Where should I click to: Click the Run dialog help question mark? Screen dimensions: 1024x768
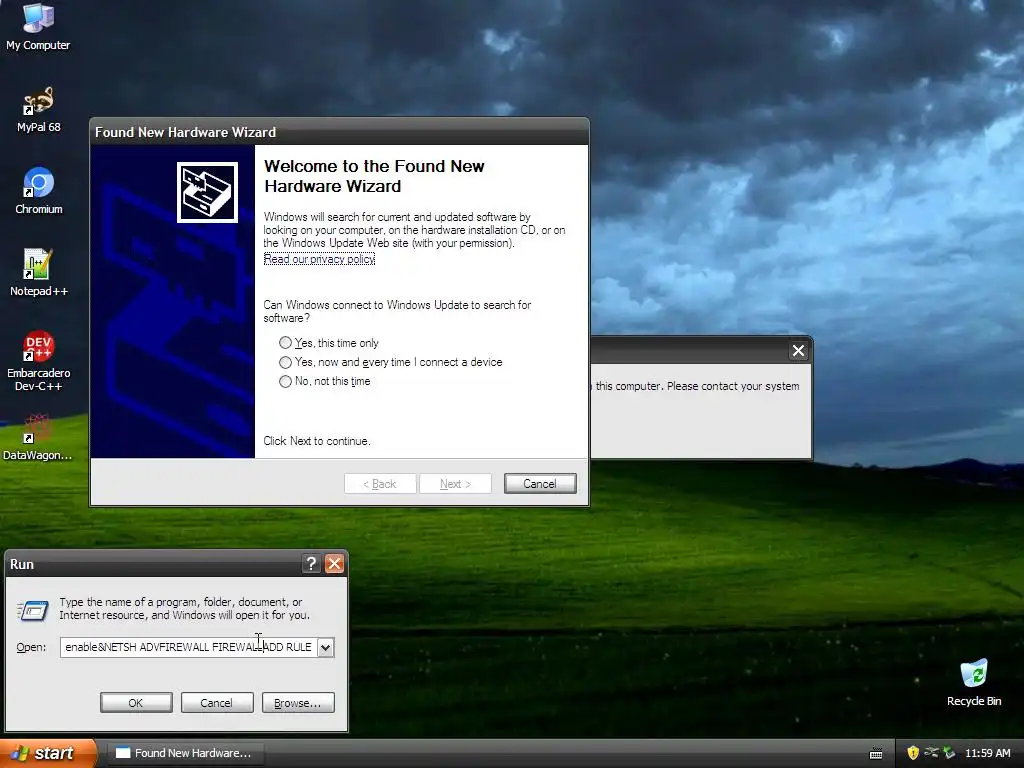[312, 564]
